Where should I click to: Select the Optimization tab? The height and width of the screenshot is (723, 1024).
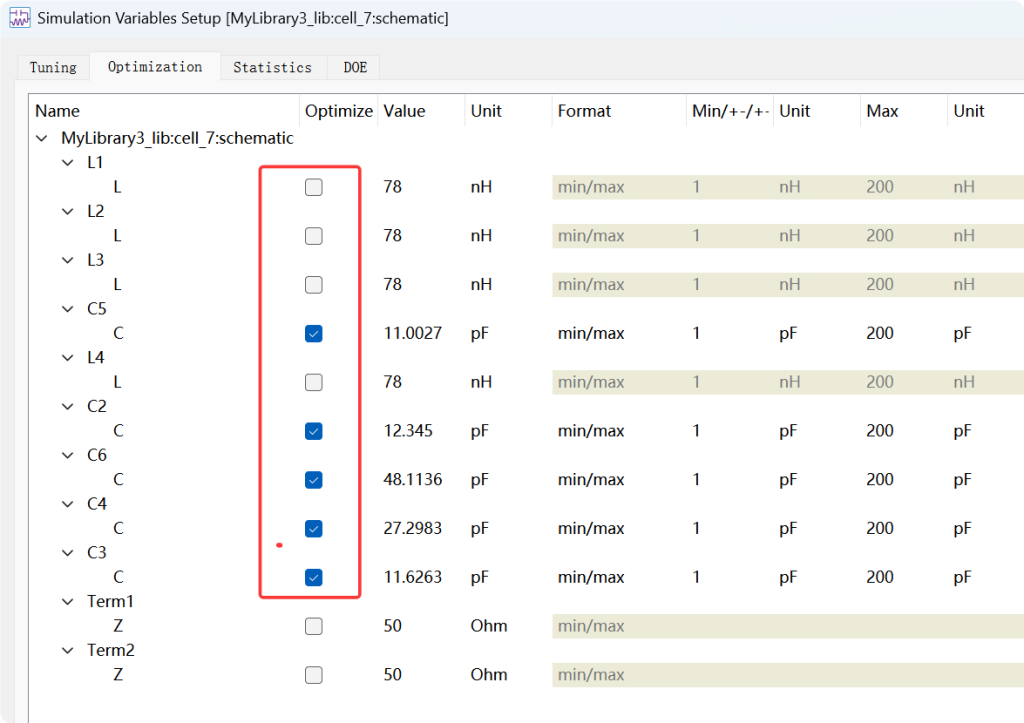155,67
